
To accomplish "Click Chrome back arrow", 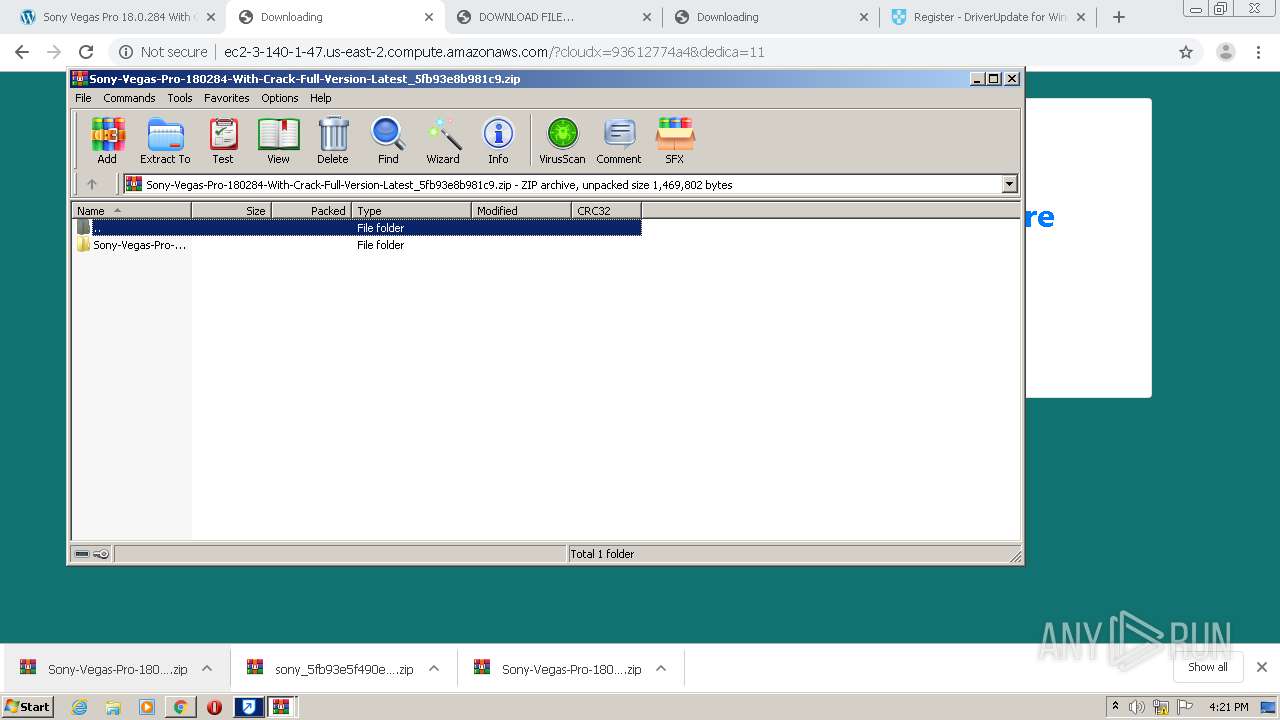I will click(x=22, y=52).
